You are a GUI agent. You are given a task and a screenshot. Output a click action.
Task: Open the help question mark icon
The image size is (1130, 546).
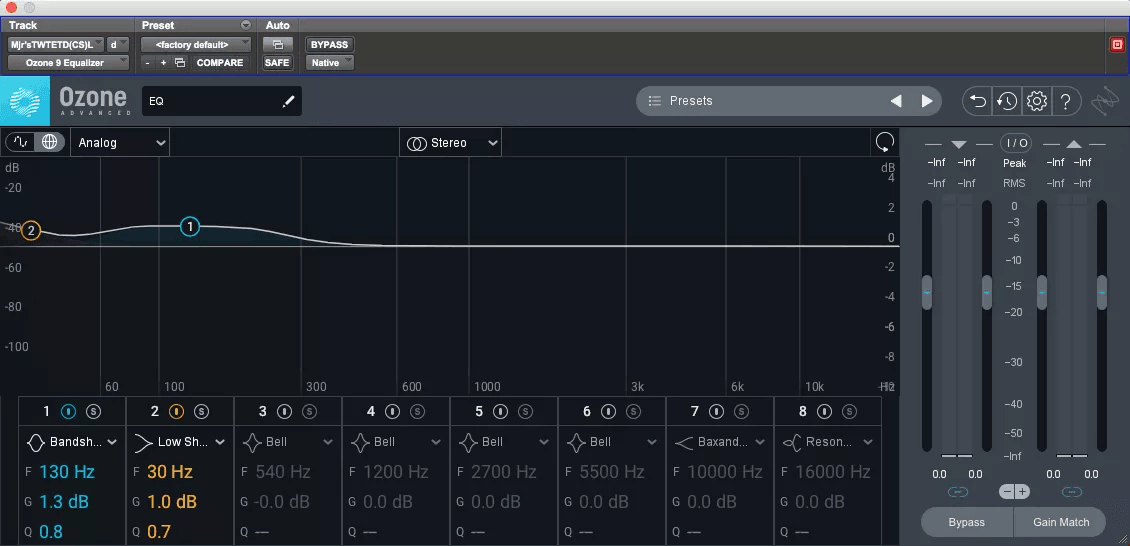(x=1066, y=102)
